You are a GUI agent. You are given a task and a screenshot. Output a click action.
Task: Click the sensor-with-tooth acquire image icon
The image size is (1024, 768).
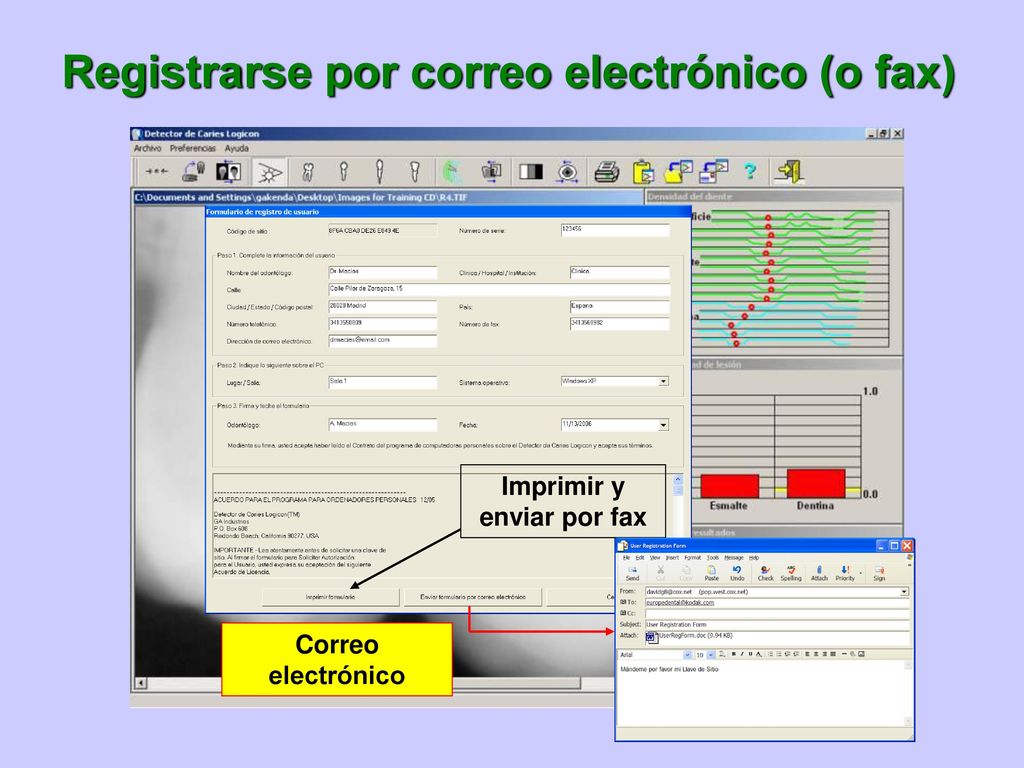[193, 172]
